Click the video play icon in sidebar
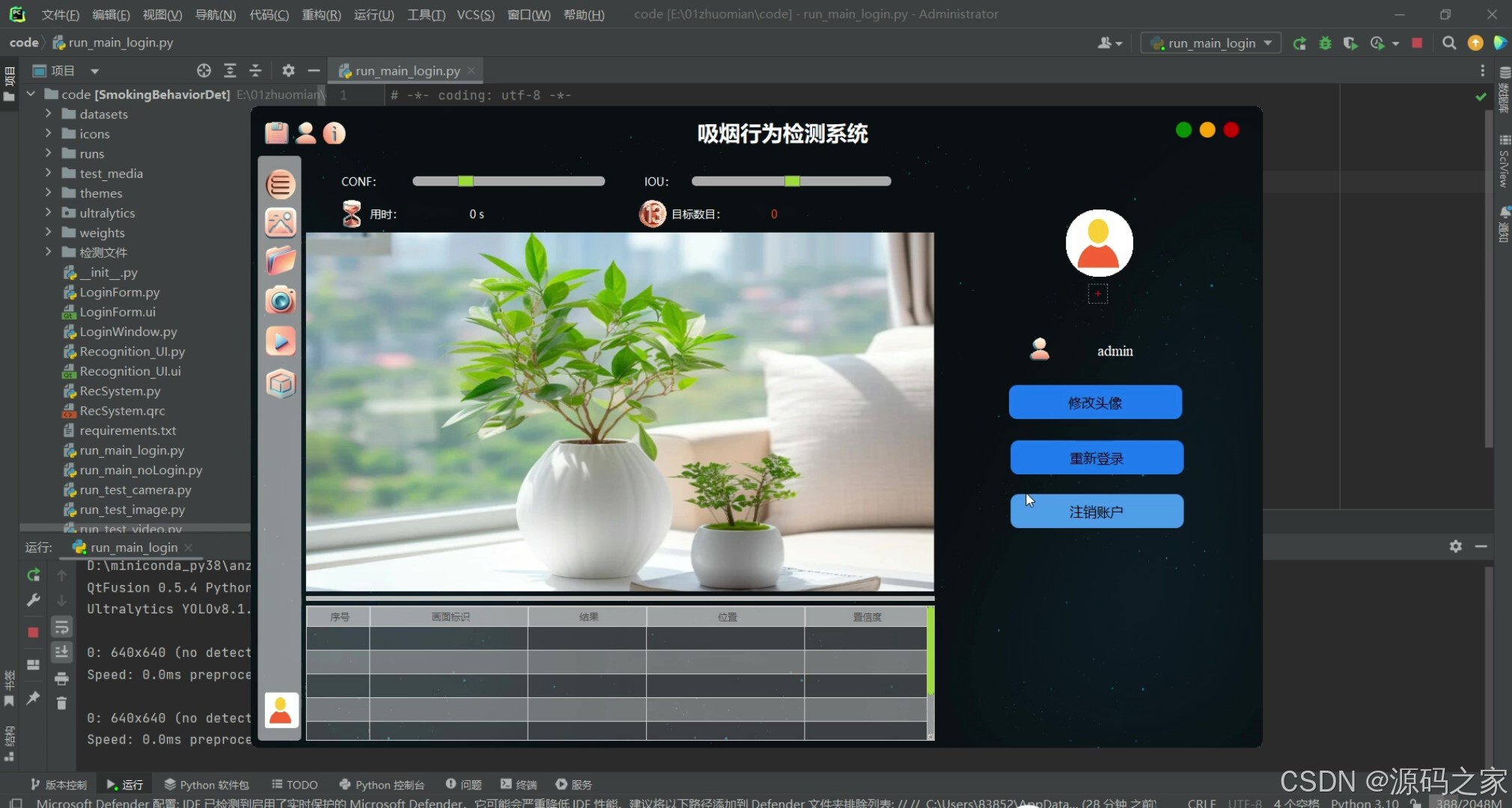The width and height of the screenshot is (1512, 808). point(281,342)
